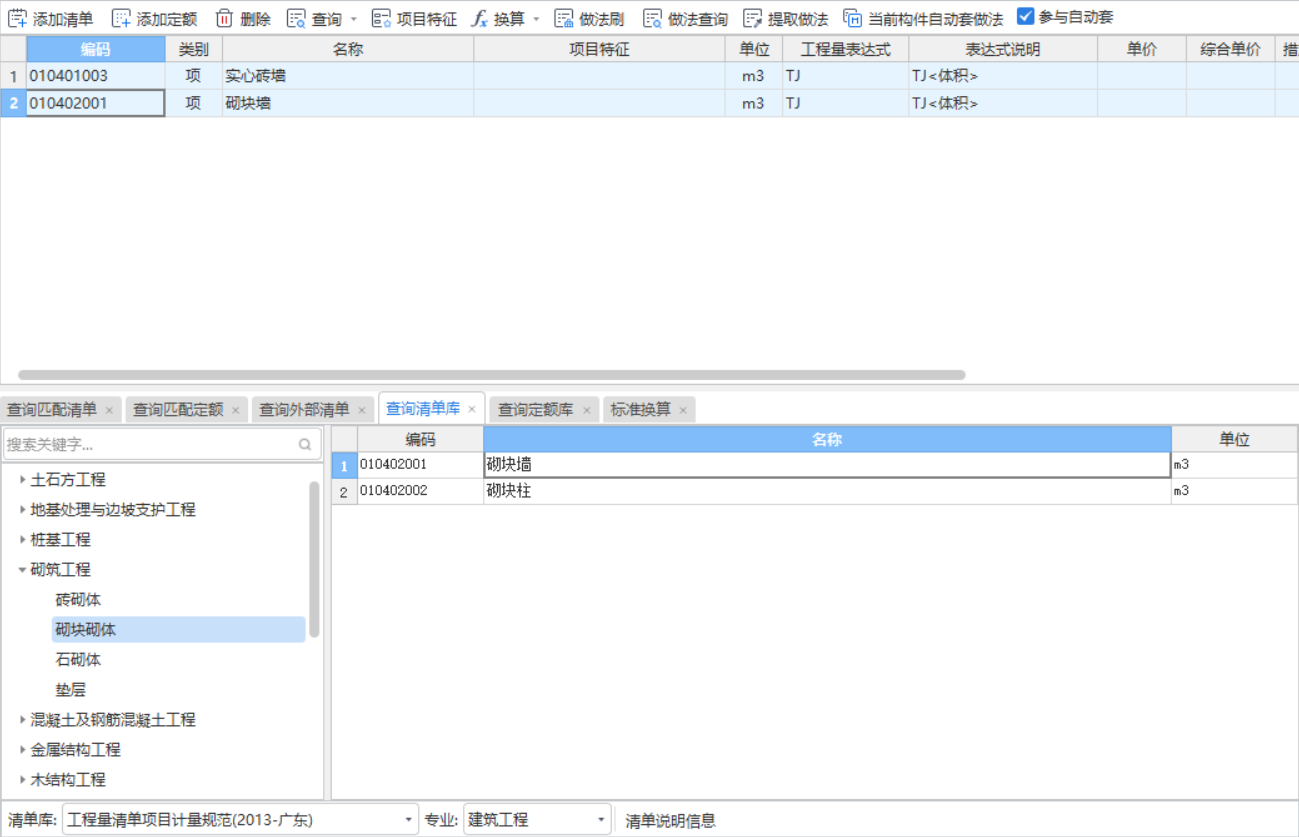Screen dimensions: 1299x837
Task: Click code 010402001 in the lower list
Action: pos(420,465)
